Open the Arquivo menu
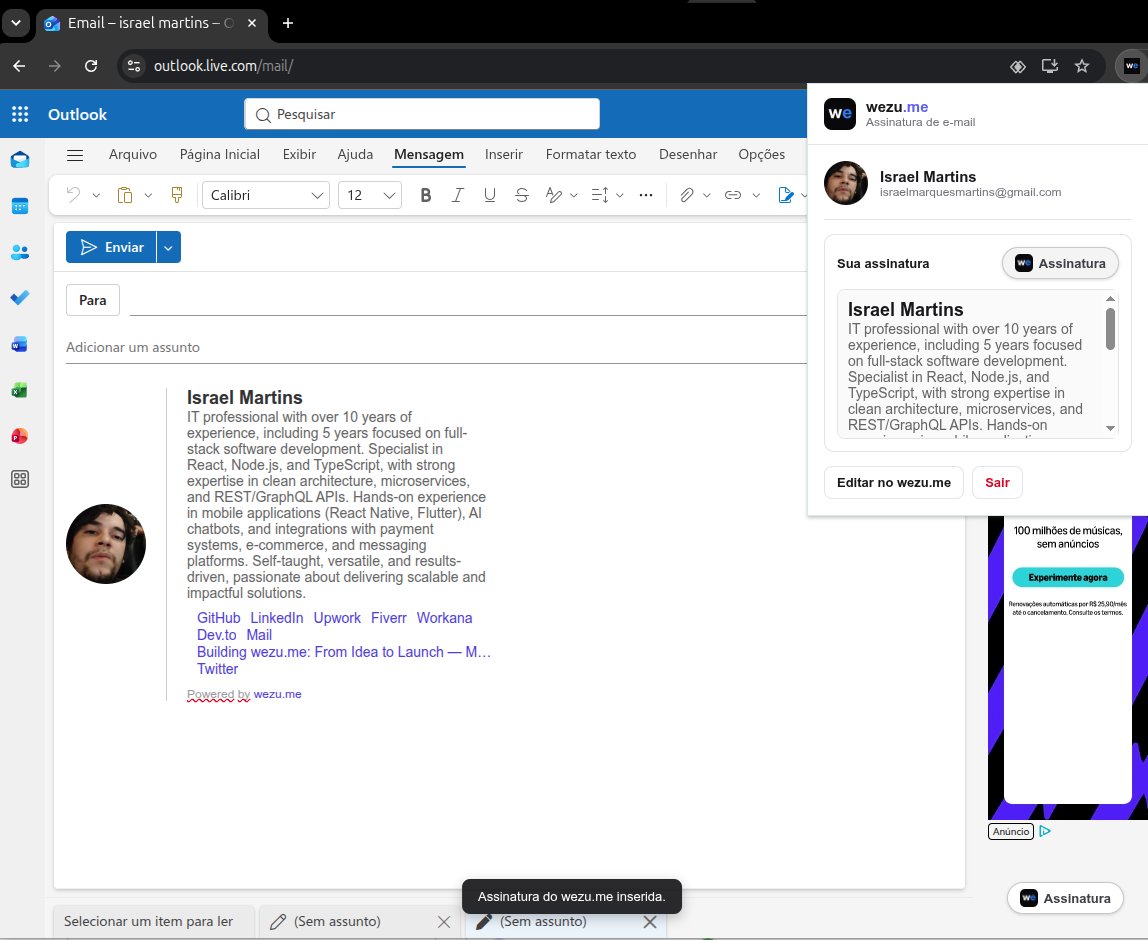Viewport: 1148px width, 940px height. click(133, 154)
